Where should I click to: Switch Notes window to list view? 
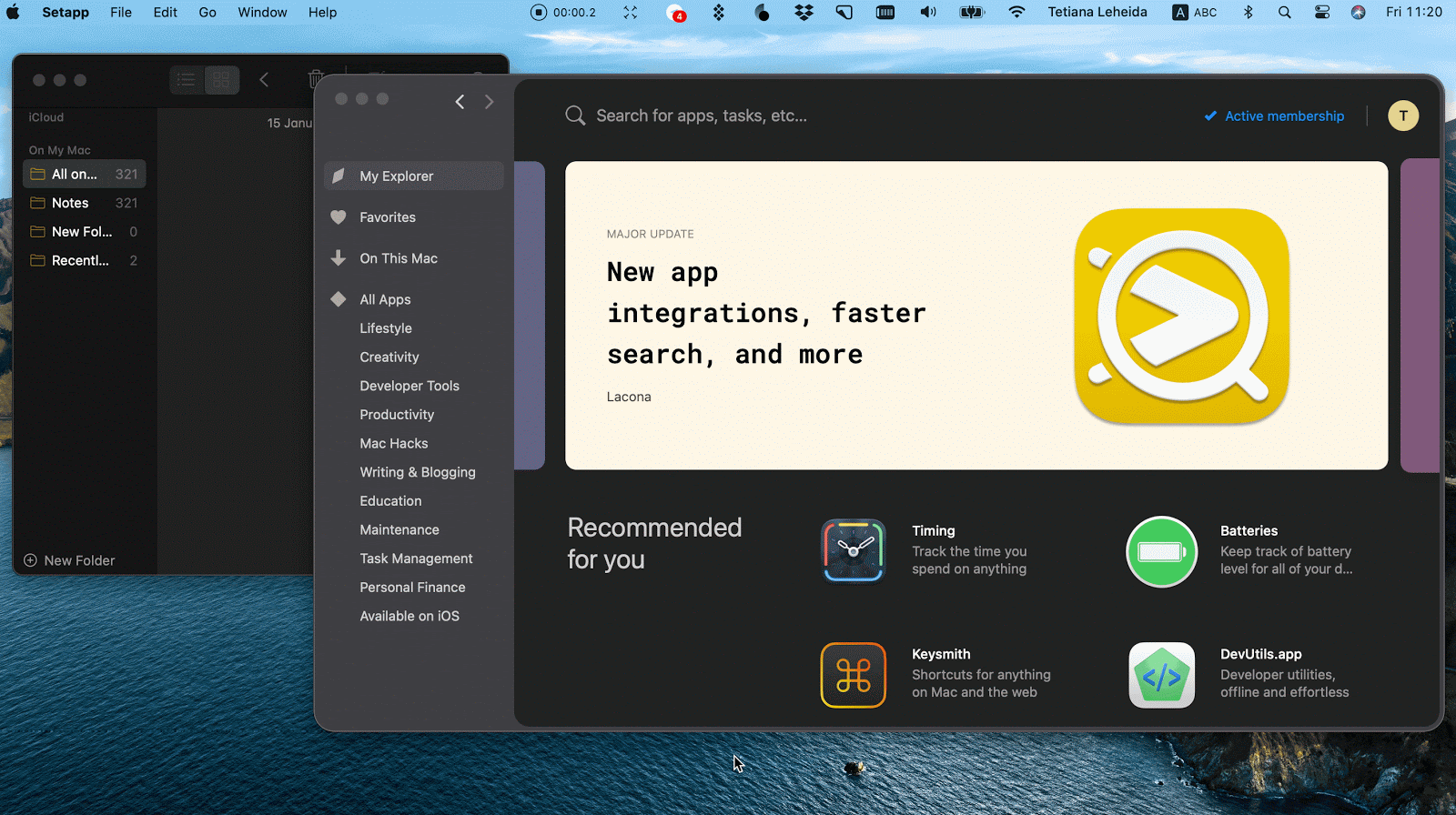click(187, 80)
